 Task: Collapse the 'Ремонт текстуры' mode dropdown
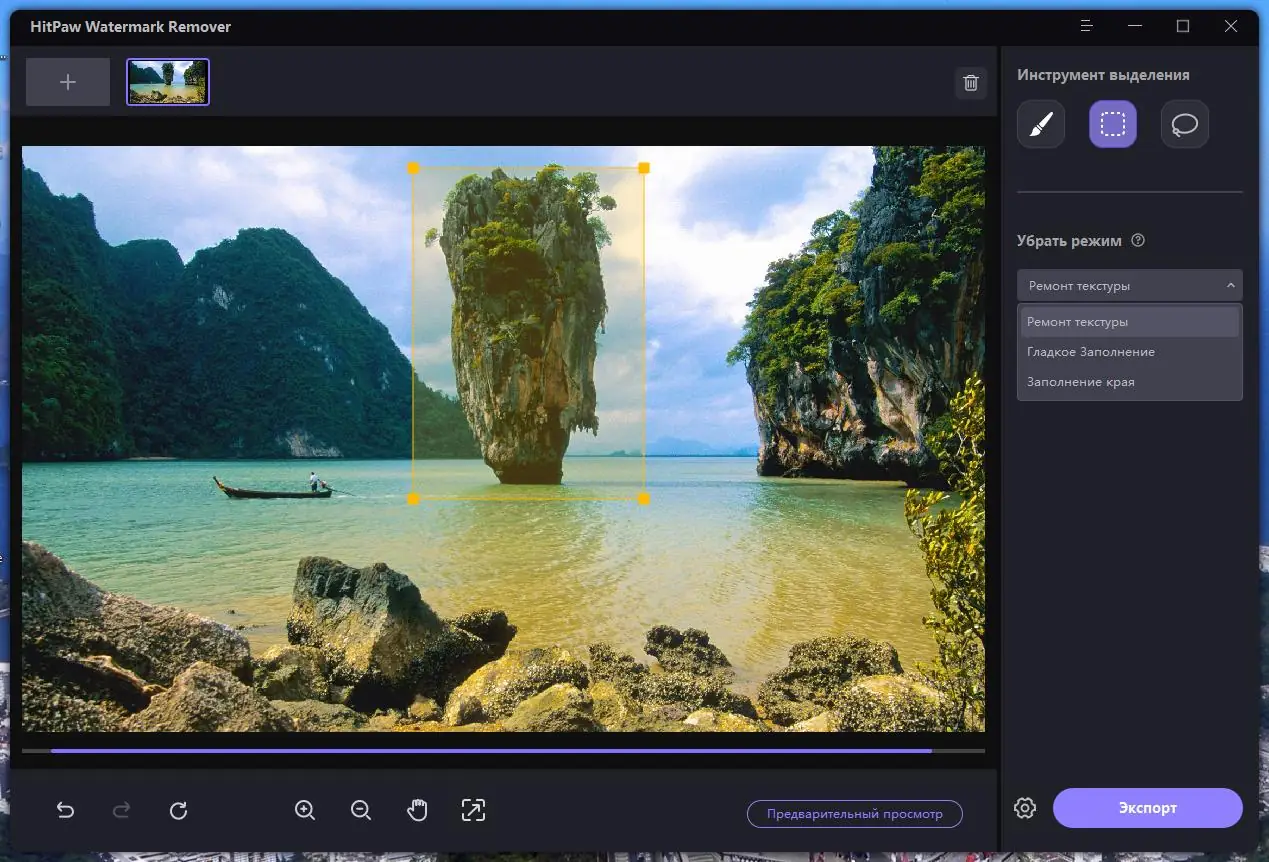point(1130,285)
